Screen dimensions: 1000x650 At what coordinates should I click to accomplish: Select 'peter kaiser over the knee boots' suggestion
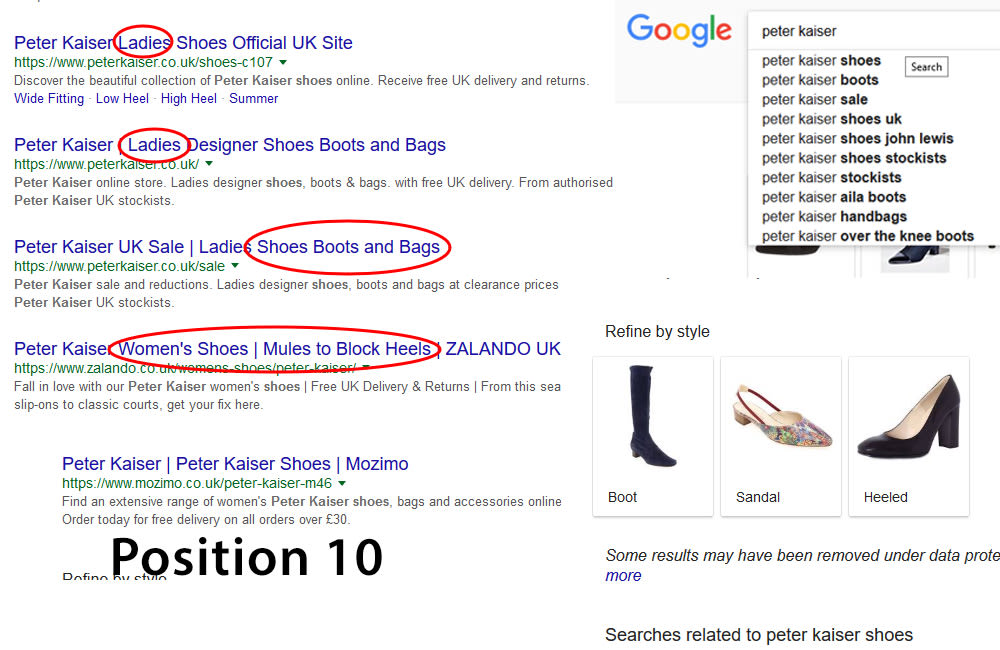coord(867,236)
